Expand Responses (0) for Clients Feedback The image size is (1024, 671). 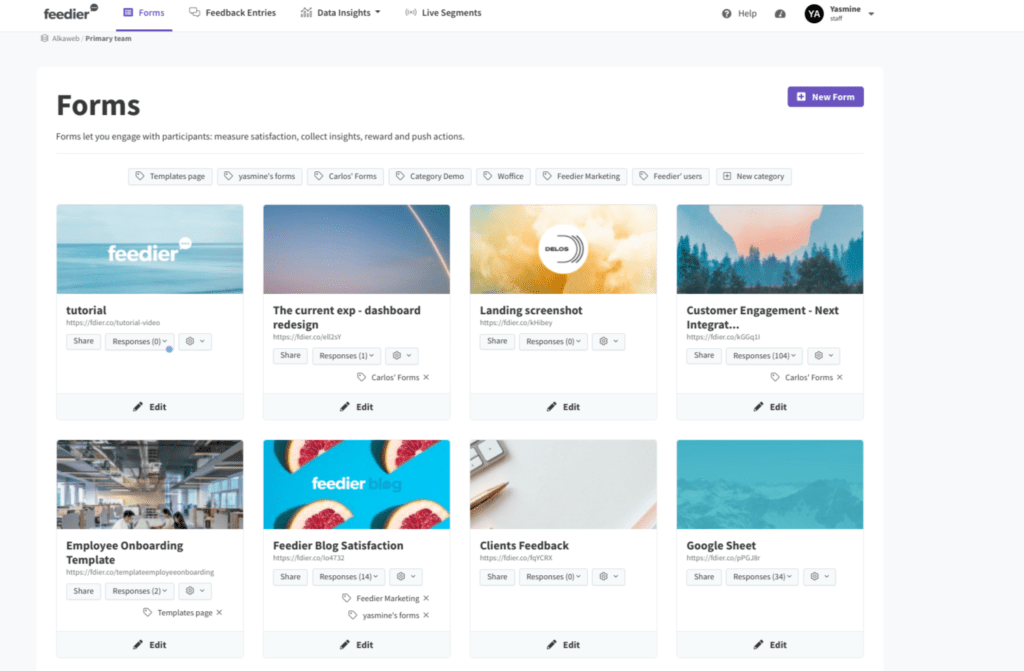tap(553, 576)
